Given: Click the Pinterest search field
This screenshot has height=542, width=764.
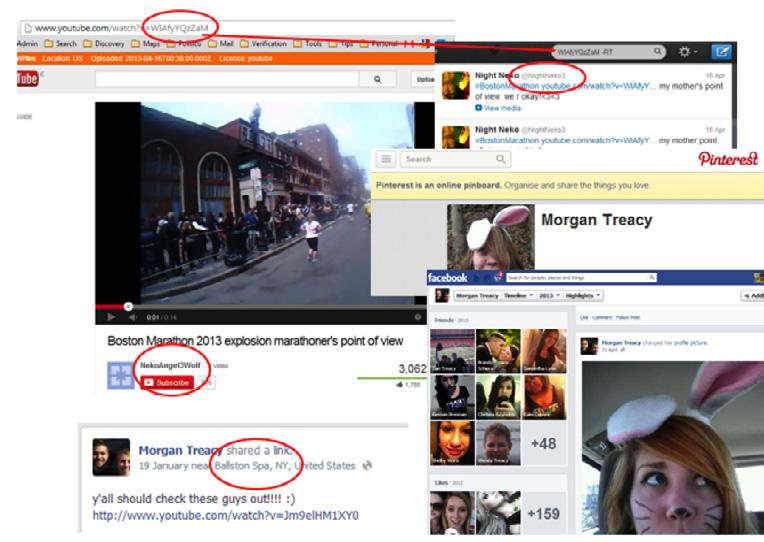Looking at the screenshot, I should tap(448, 159).
